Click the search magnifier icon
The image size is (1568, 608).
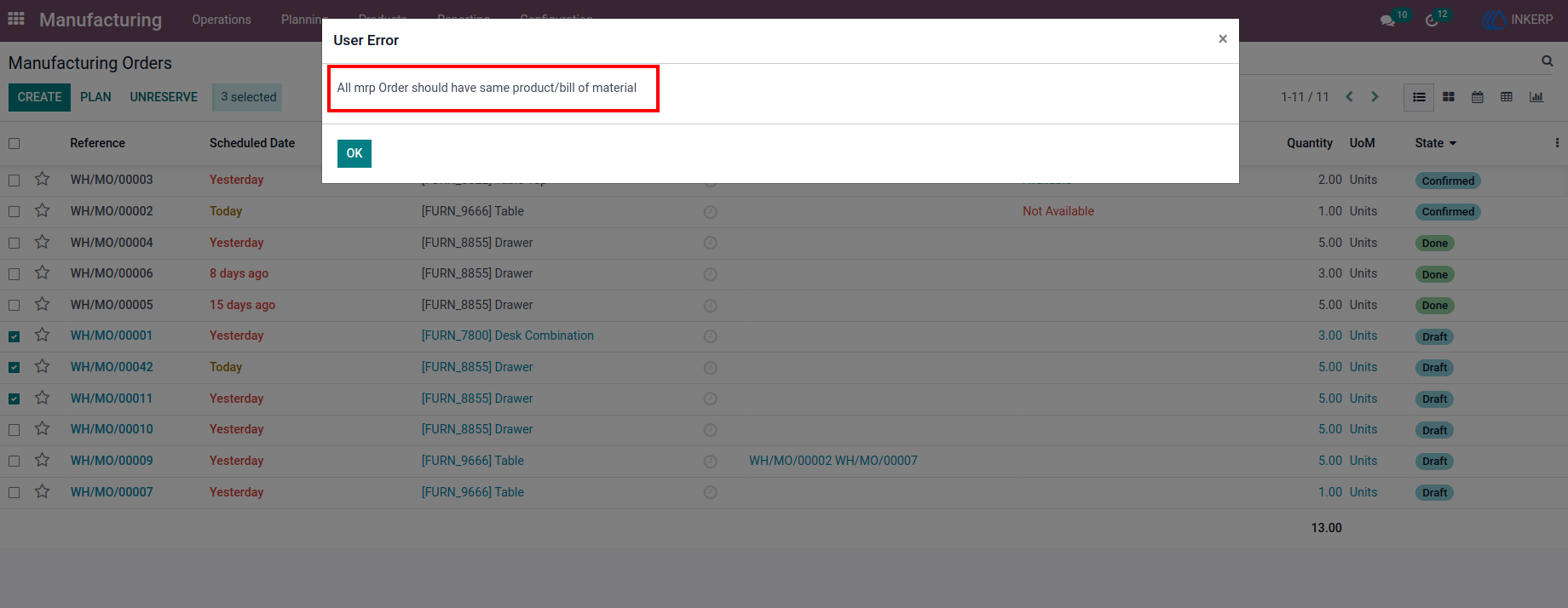coord(1548,61)
